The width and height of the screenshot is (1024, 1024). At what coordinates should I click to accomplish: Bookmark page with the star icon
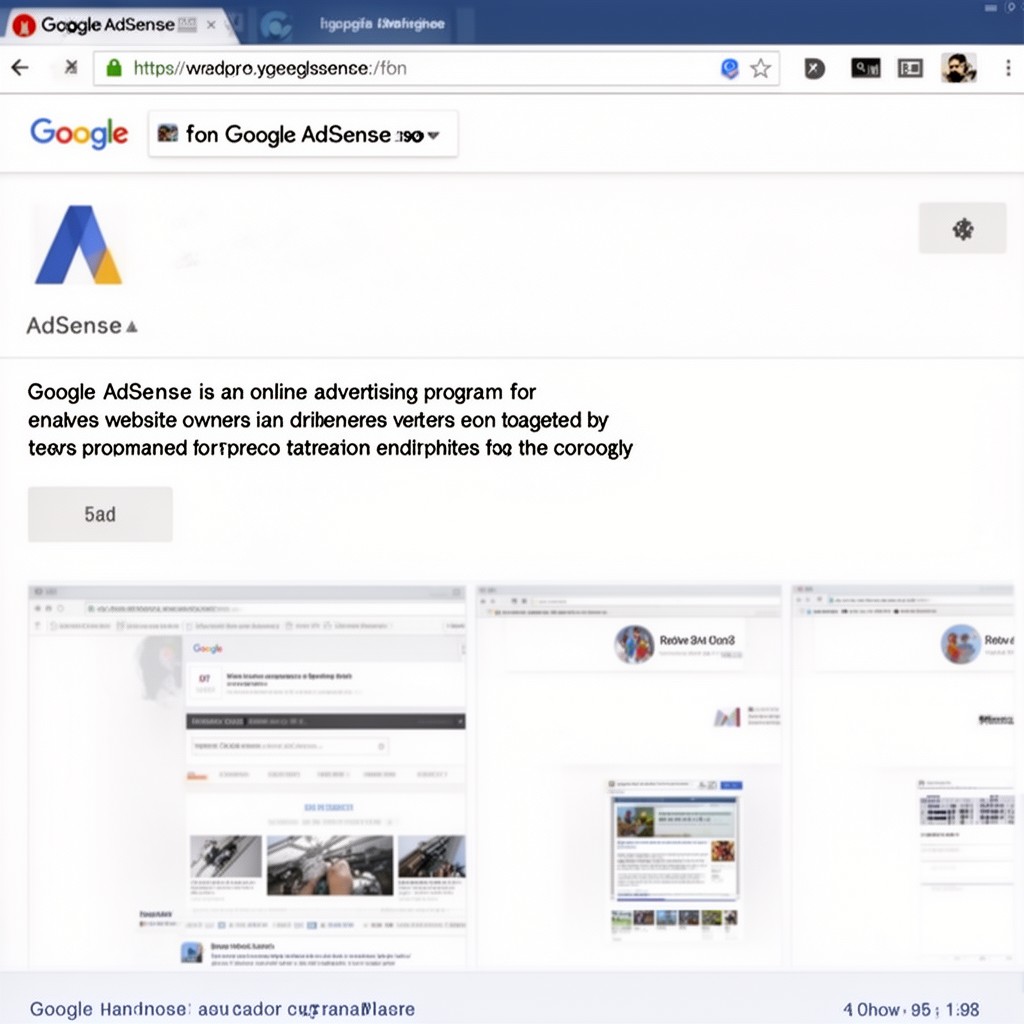pos(760,69)
